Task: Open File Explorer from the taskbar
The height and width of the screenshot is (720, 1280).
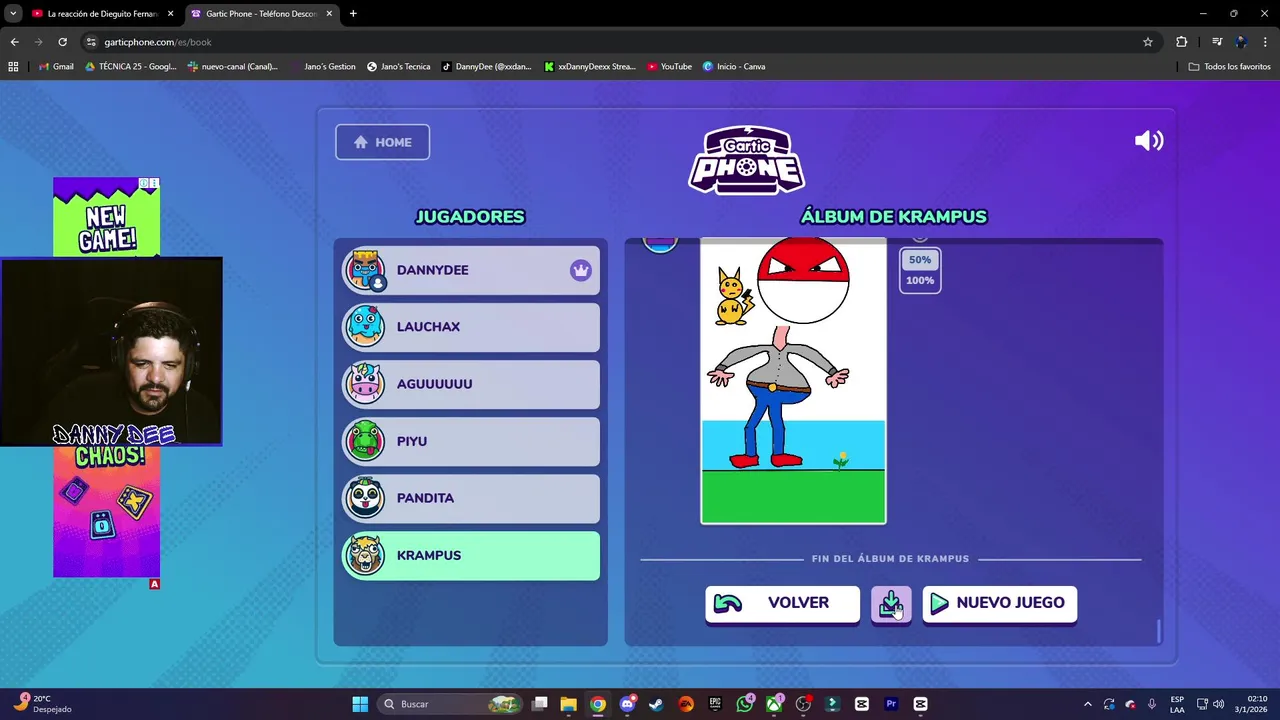Action: (568, 704)
